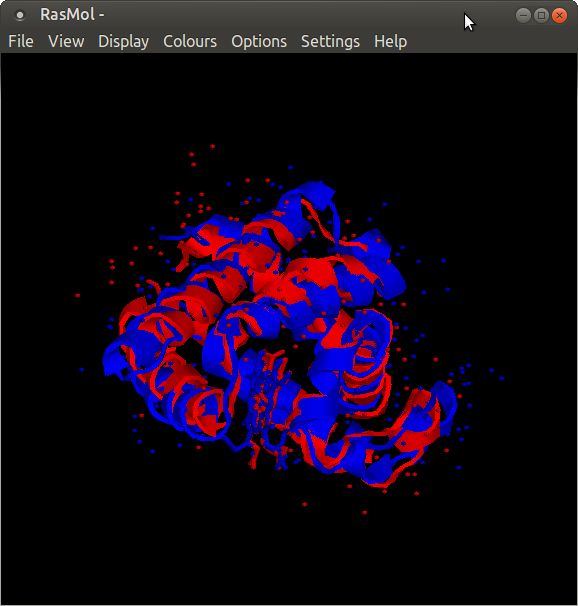578x606 pixels.
Task: Click empty black canvas area below the molecule
Action: point(289,560)
